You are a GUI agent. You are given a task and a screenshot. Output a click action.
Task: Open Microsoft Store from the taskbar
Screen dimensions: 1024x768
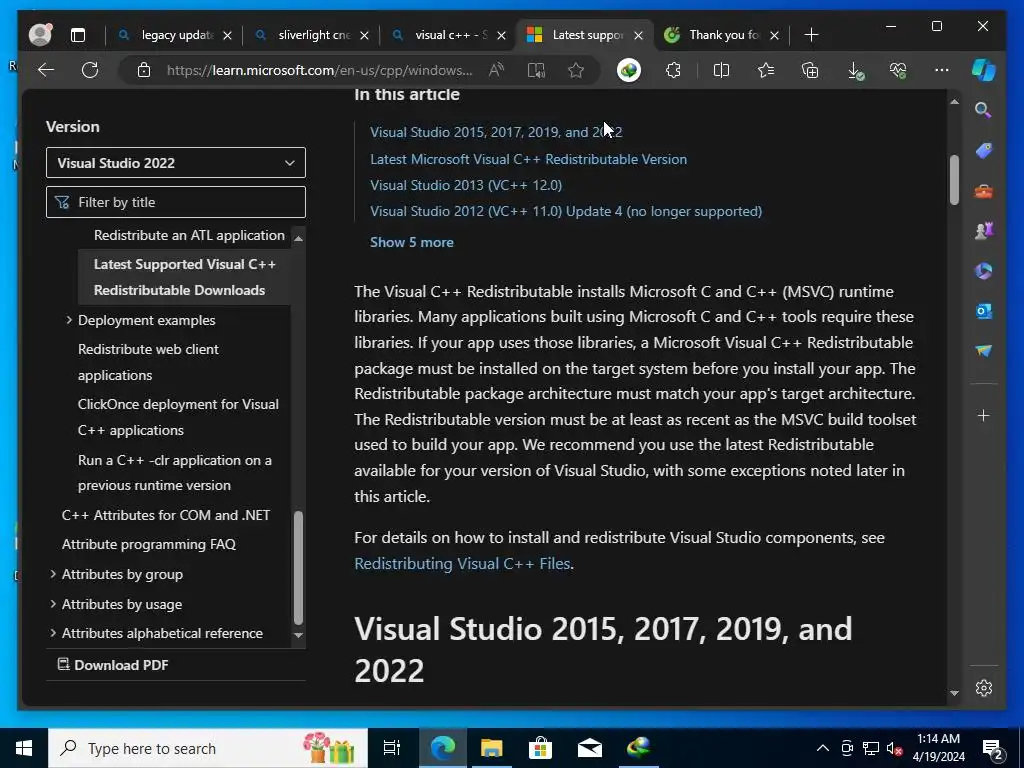point(540,748)
